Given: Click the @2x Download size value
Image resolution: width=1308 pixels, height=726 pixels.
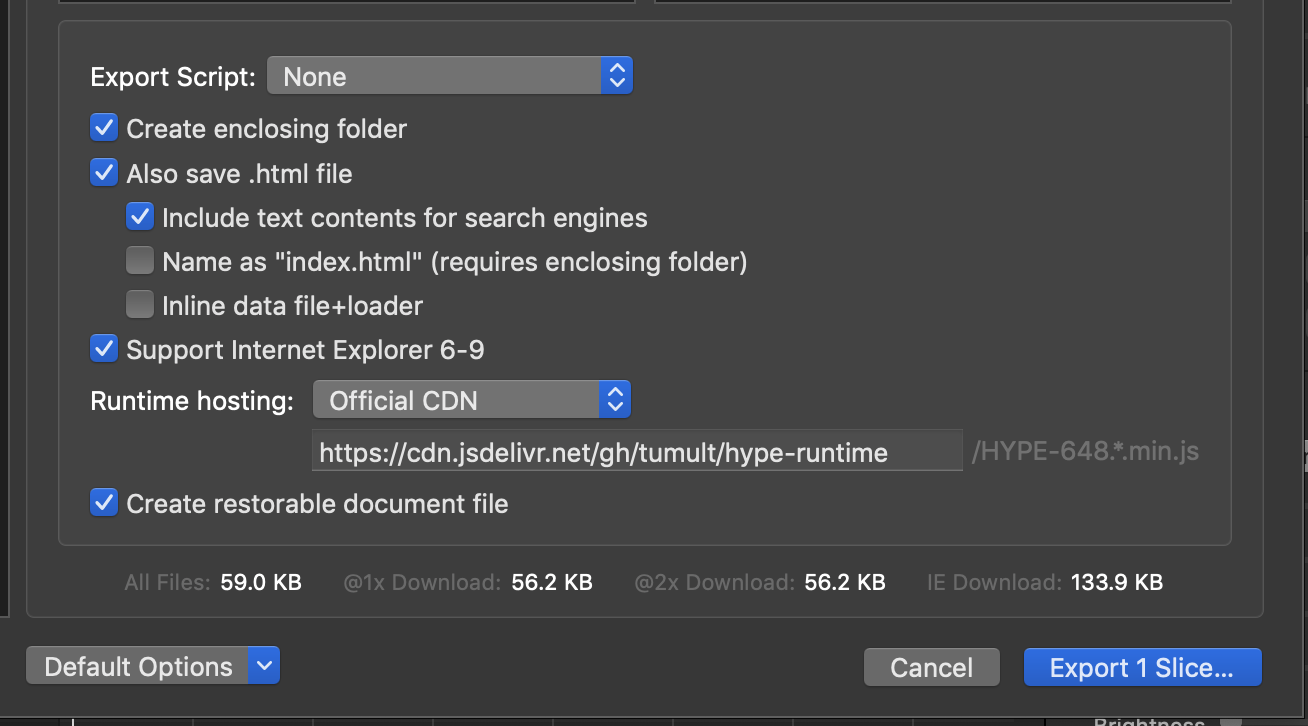Looking at the screenshot, I should (x=844, y=582).
